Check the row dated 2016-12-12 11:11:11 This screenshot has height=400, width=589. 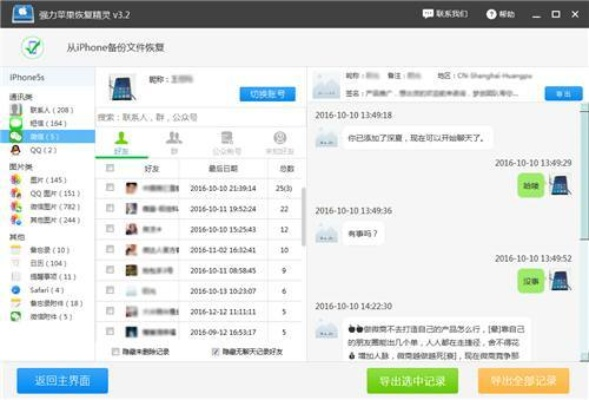click(x=110, y=311)
